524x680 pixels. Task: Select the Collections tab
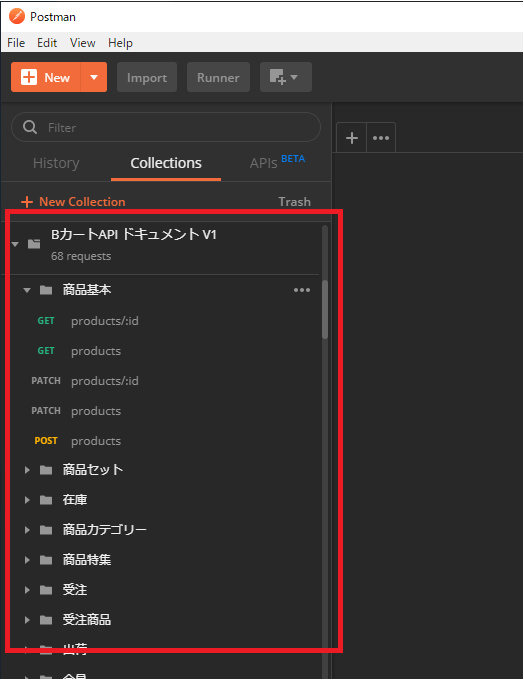point(166,163)
